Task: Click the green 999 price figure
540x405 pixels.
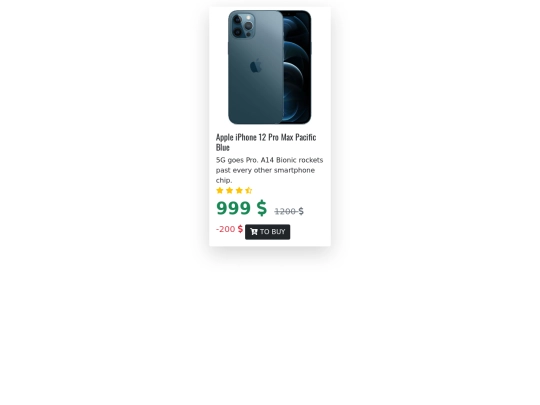Action: coord(233,208)
